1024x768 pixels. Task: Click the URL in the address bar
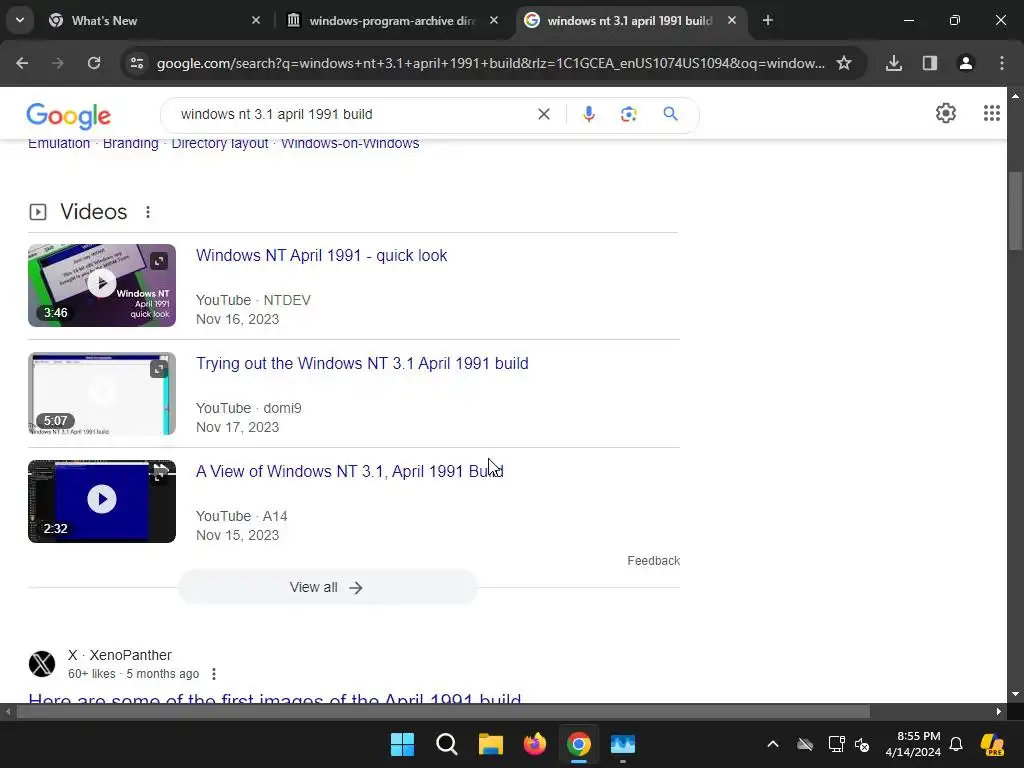490,63
